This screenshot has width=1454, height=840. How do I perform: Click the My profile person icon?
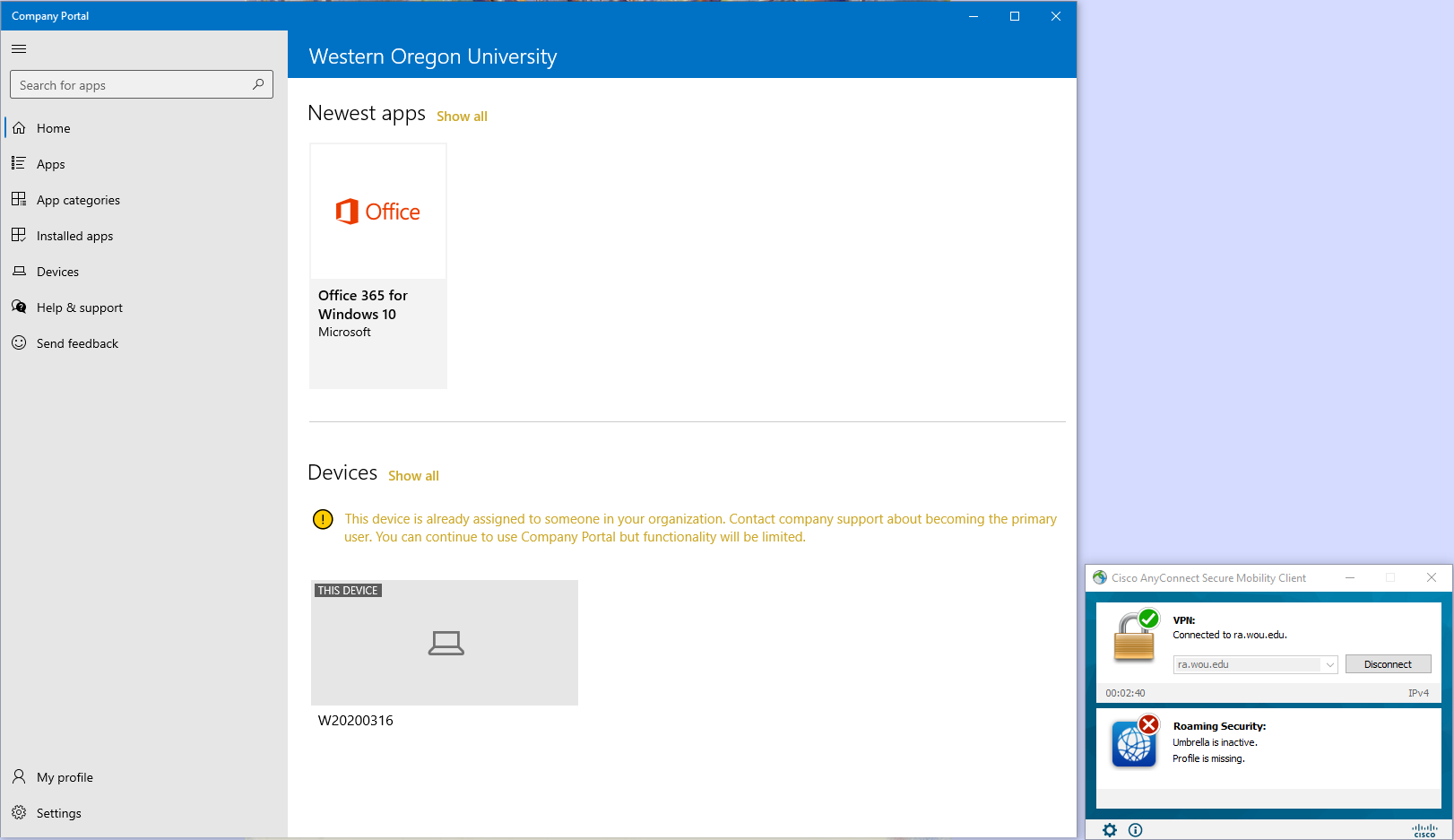[19, 776]
